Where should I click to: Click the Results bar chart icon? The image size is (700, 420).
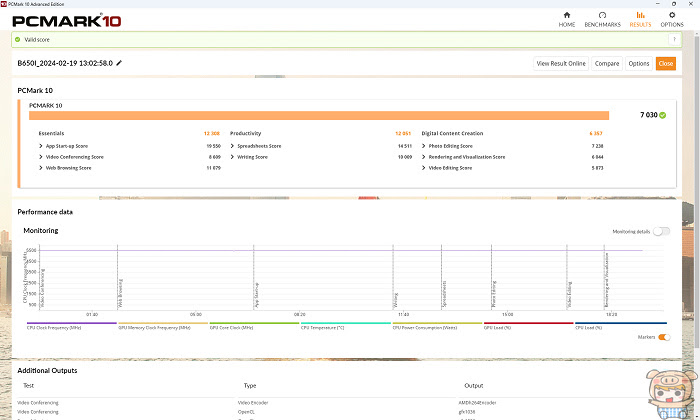point(640,15)
